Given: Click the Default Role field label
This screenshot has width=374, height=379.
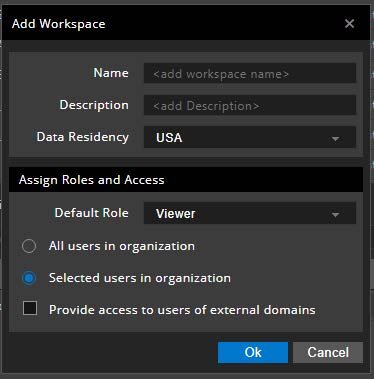Looking at the screenshot, I should point(91,213).
